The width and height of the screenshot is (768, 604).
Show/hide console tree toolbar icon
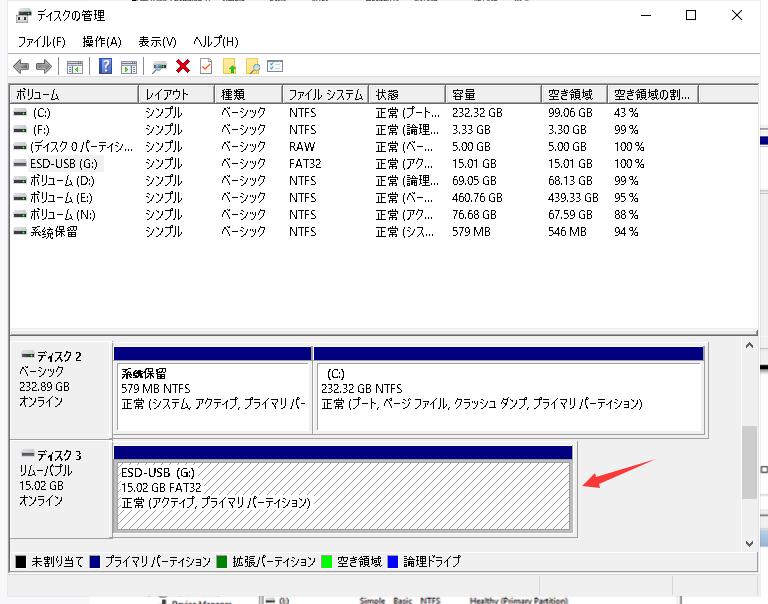tap(74, 67)
